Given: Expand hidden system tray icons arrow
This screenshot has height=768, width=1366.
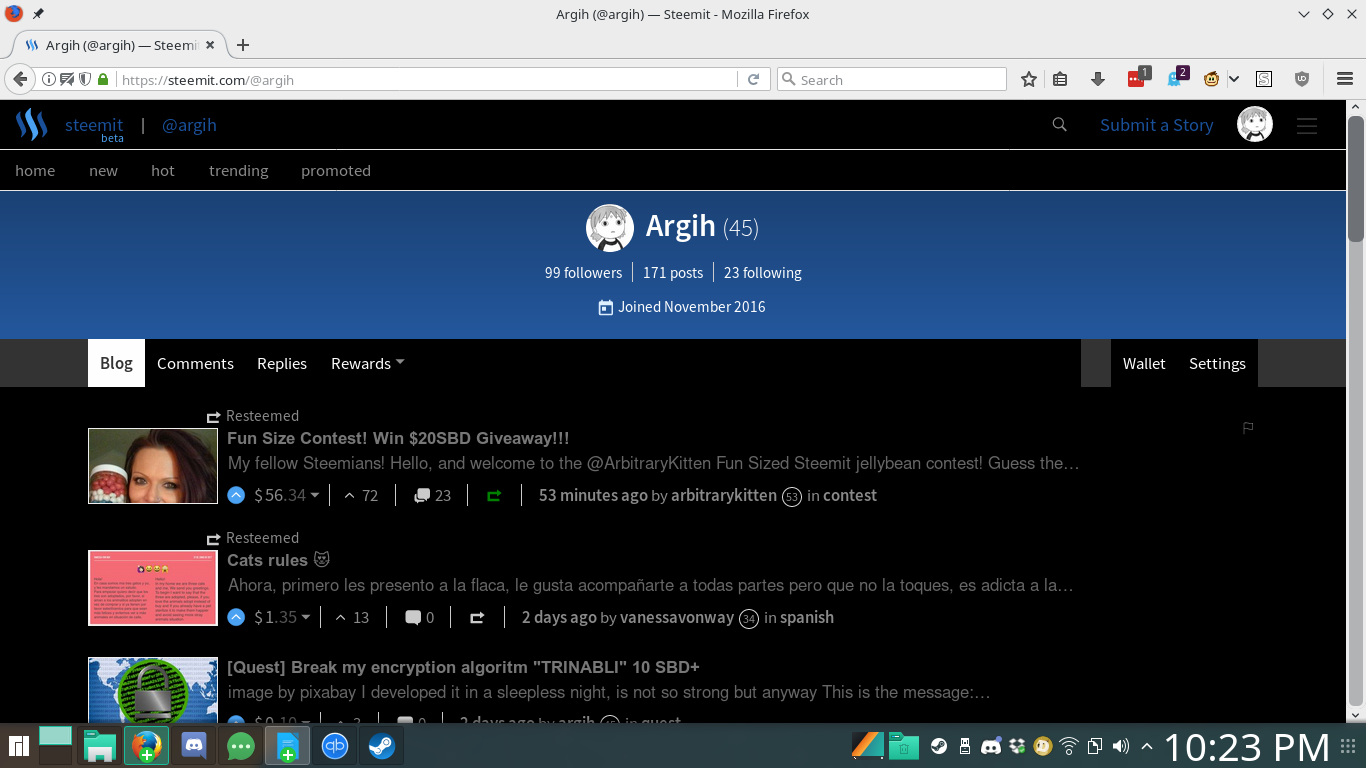Looking at the screenshot, I should pyautogui.click(x=1146, y=746).
